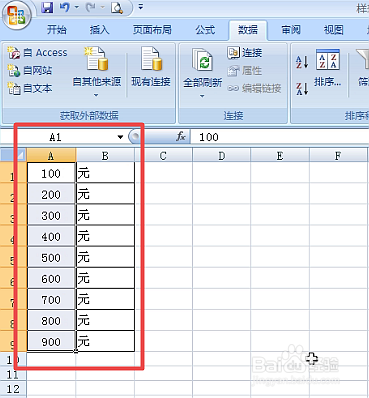Open the undo history dropdown arrow
Viewport: 369px width, 398px height.
click(76, 7)
